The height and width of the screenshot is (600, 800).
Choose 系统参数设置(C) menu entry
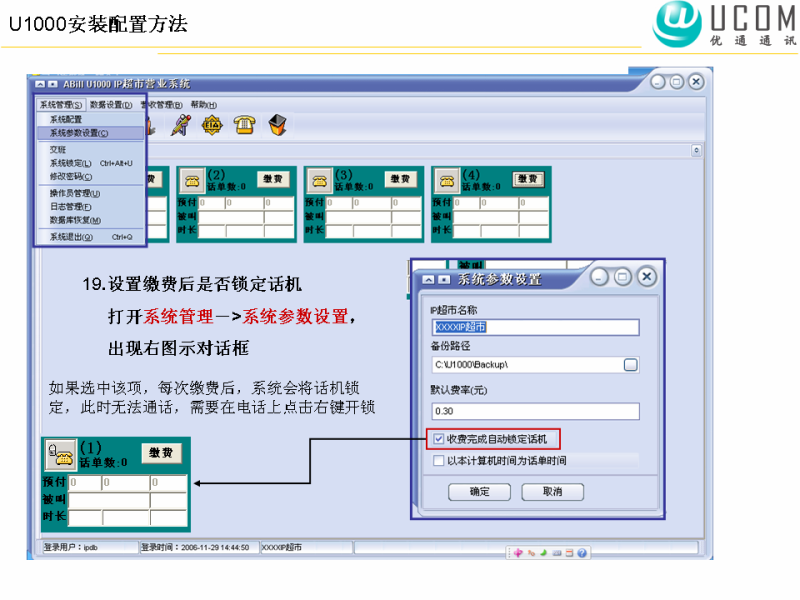90,133
